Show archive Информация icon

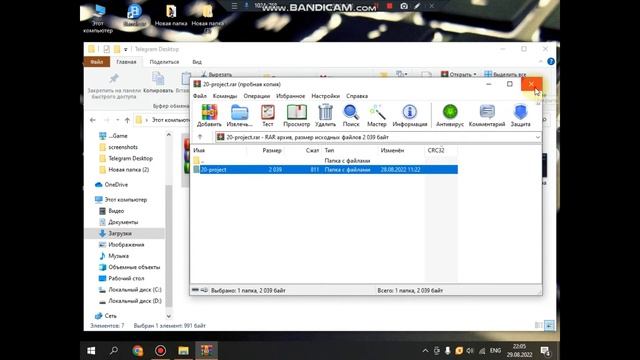(409, 115)
